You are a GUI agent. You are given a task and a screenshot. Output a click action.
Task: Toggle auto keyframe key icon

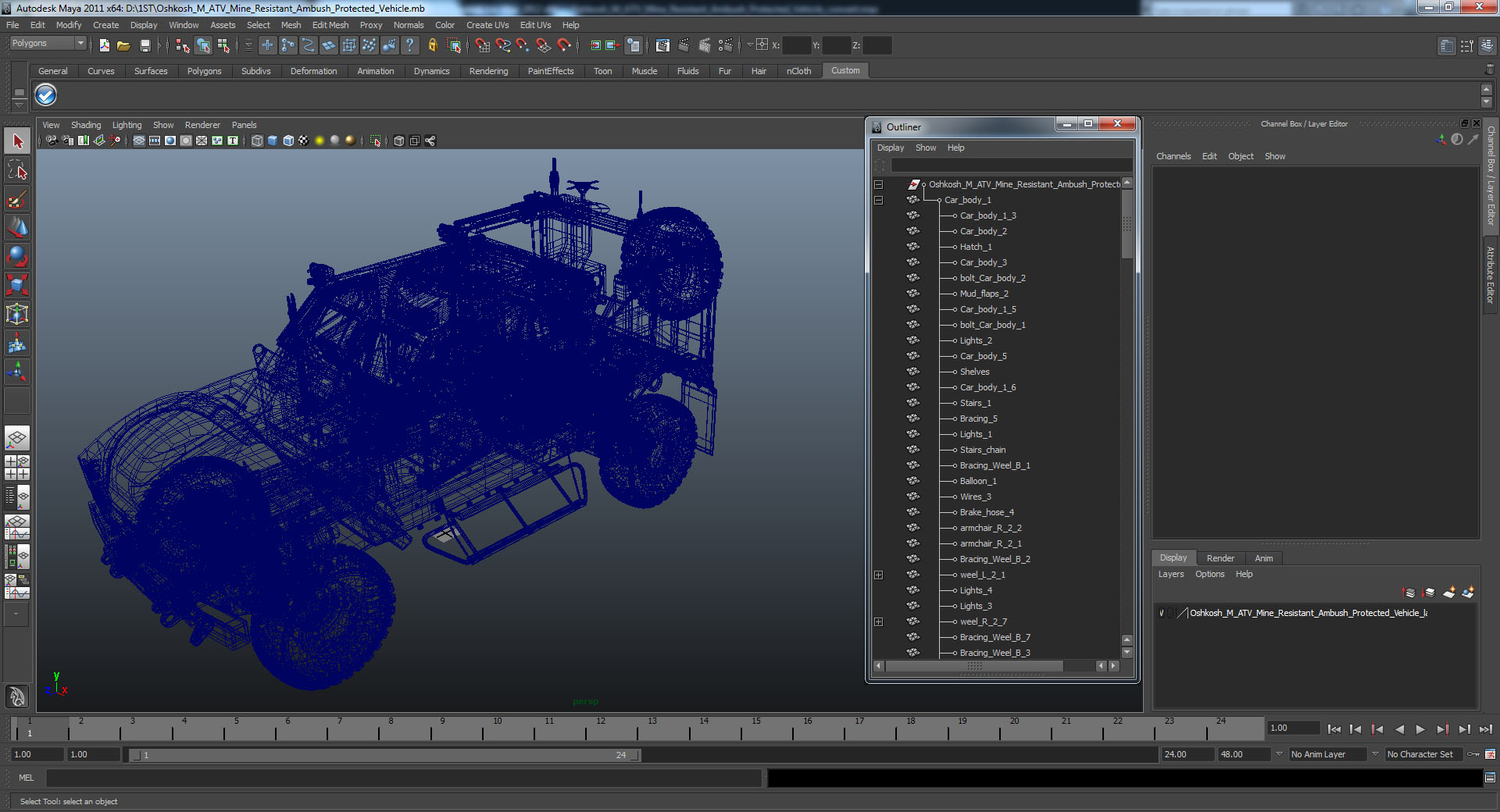point(1473,754)
